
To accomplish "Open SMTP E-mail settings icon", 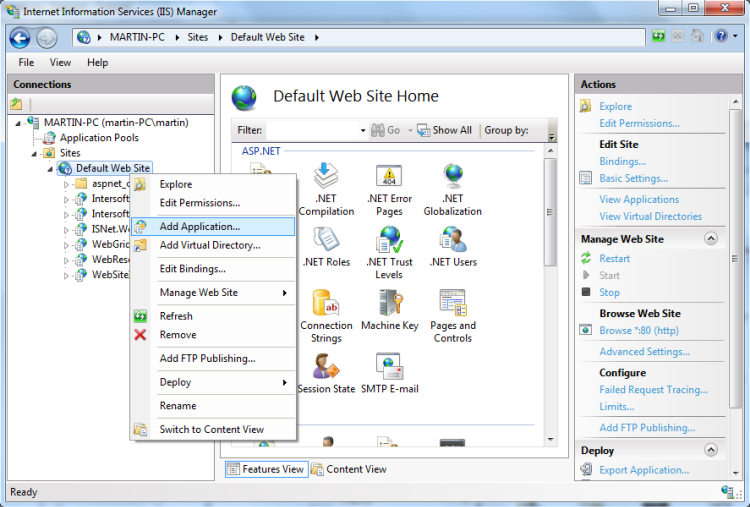I will tap(389, 366).
